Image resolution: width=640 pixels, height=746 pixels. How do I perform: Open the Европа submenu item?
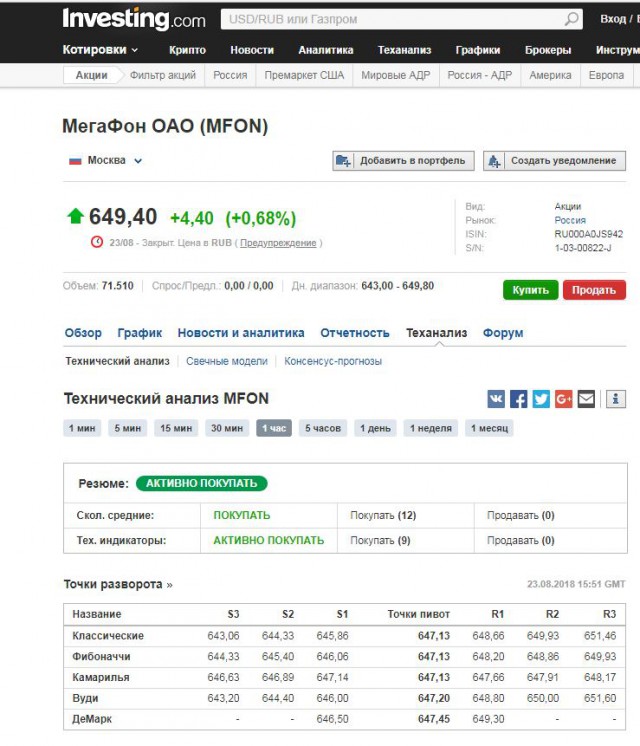pos(606,75)
